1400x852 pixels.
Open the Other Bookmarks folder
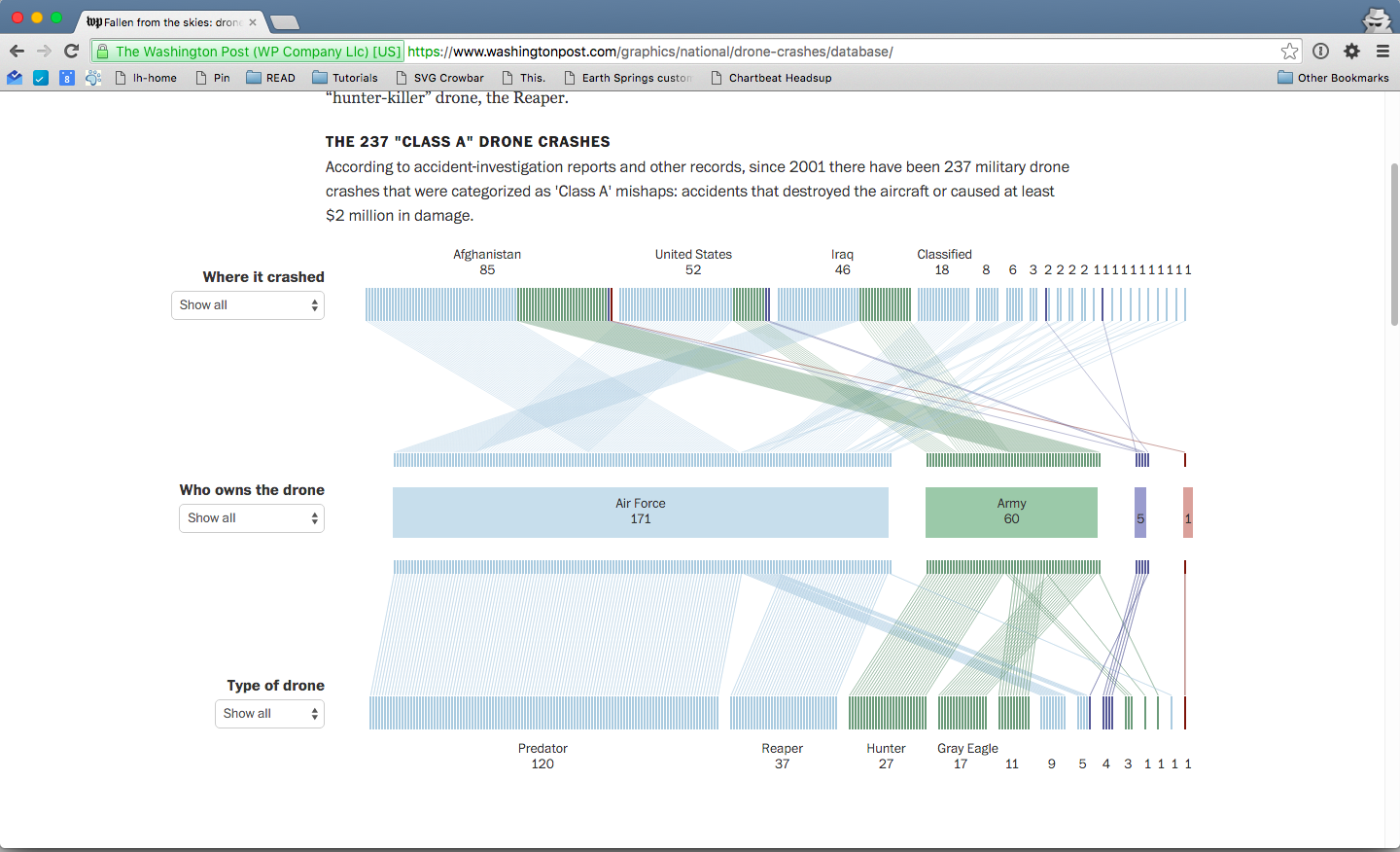(1333, 78)
